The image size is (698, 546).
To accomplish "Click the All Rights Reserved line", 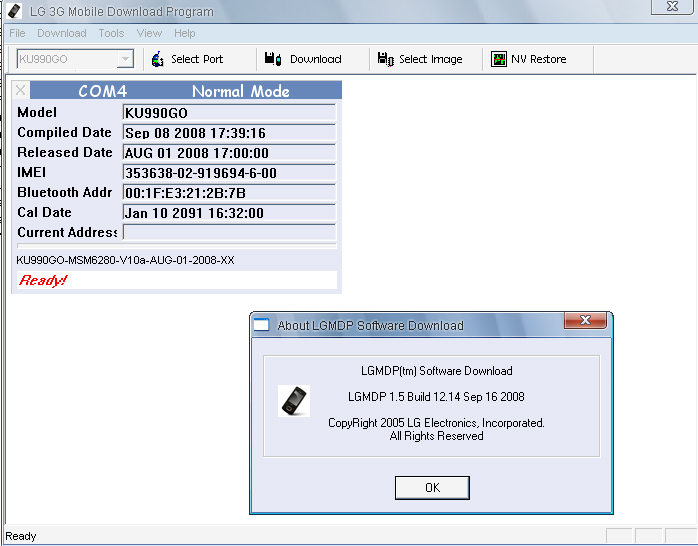I will pyautogui.click(x=436, y=436).
